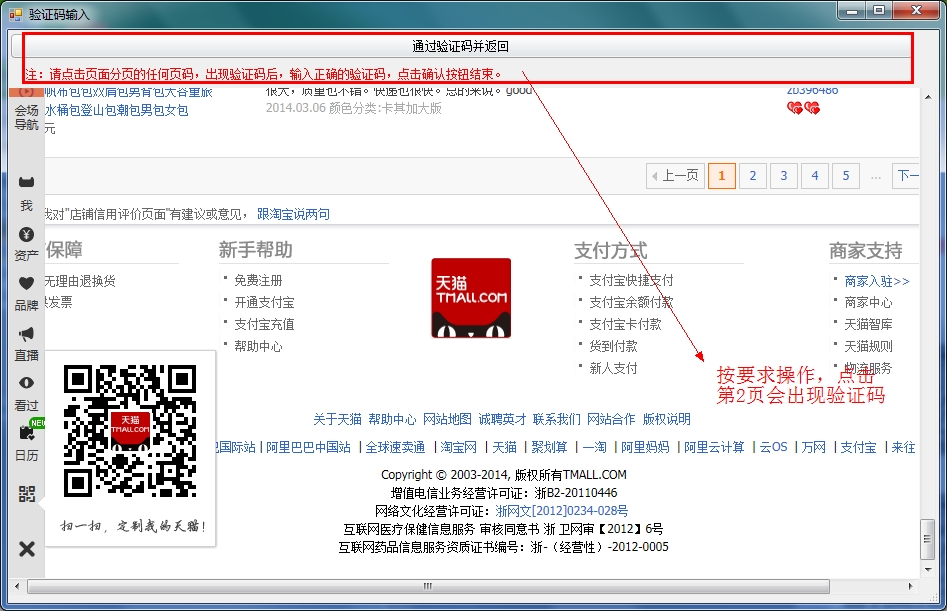Click the 联系我们 footer link
The image size is (947, 611).
(556, 420)
